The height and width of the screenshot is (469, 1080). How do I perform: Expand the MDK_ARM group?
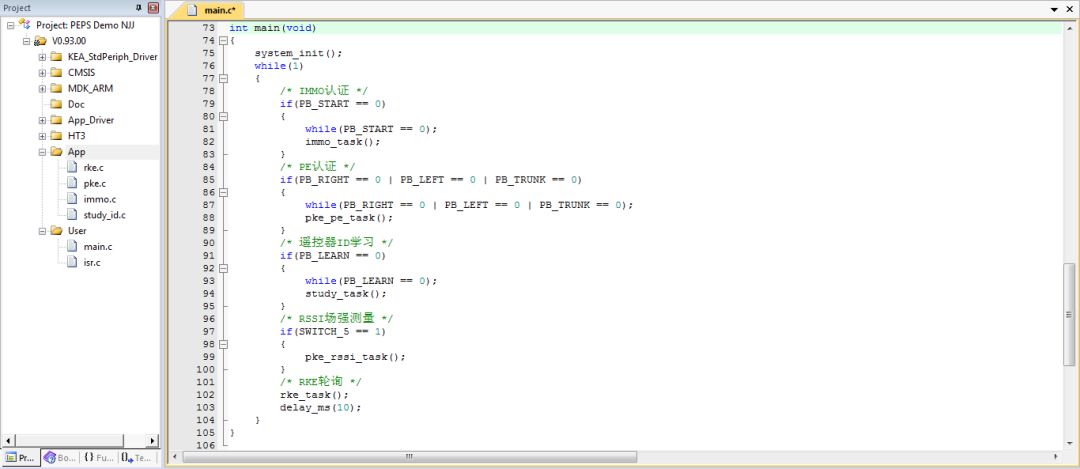coord(42,88)
